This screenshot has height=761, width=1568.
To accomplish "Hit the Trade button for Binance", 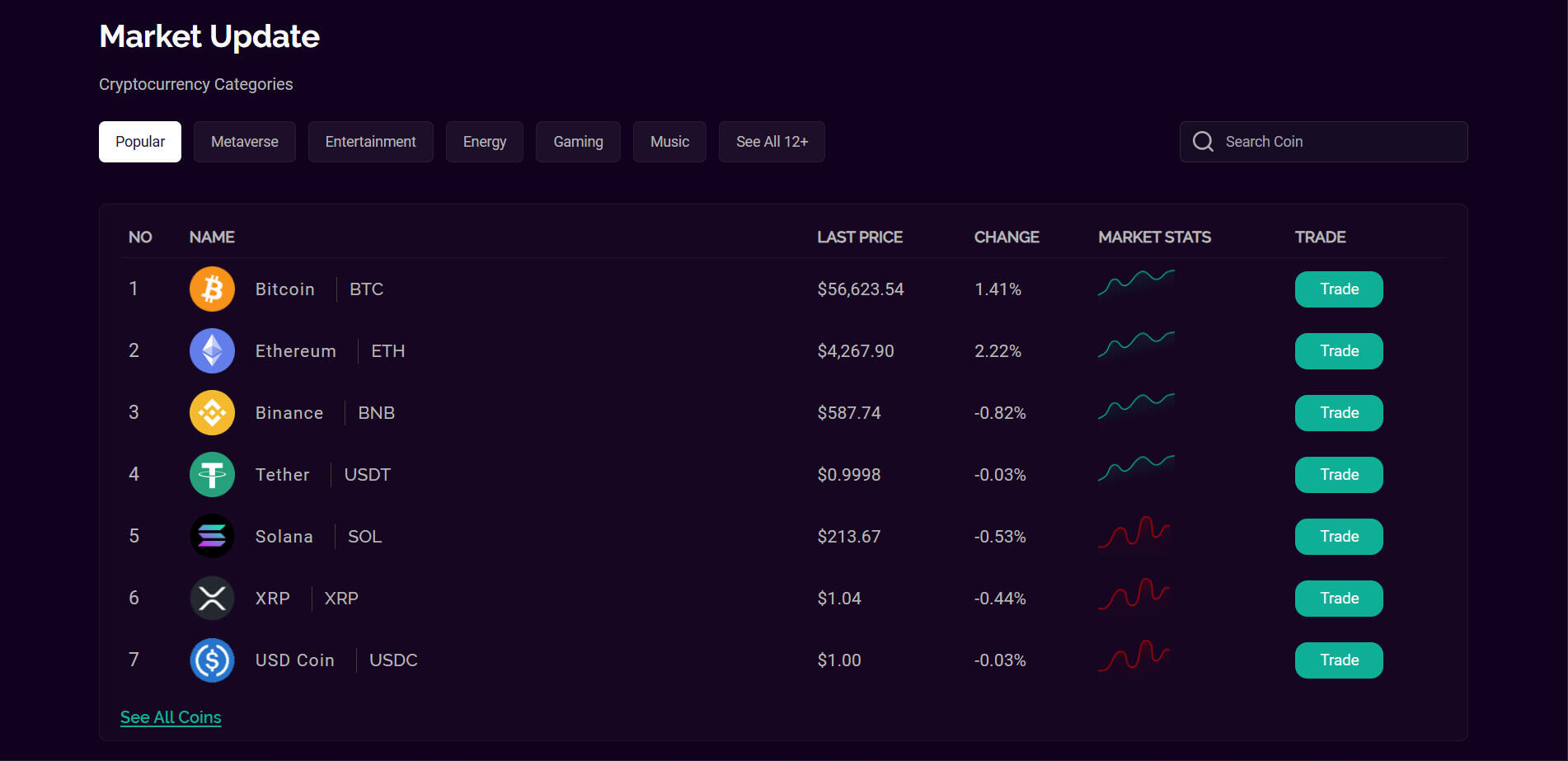I will (x=1339, y=413).
